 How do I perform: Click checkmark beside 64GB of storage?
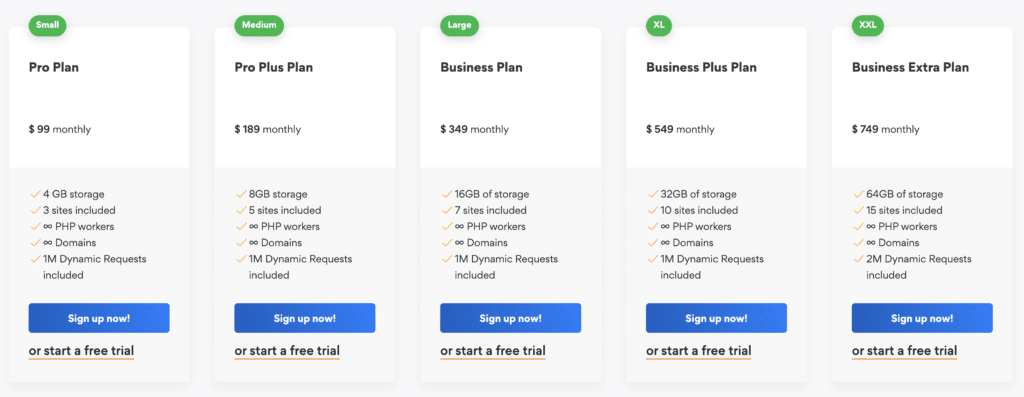coord(858,194)
